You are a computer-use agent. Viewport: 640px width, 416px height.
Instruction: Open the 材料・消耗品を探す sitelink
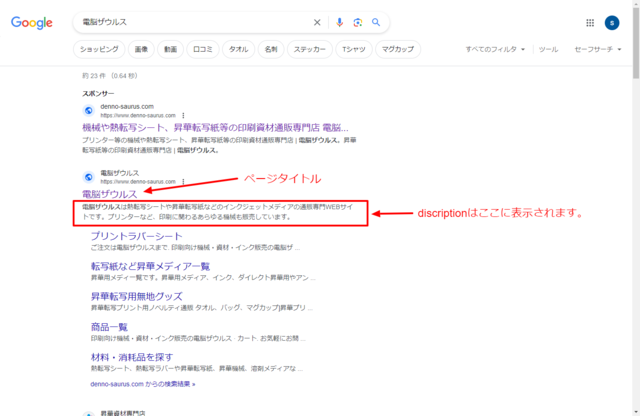point(132,357)
